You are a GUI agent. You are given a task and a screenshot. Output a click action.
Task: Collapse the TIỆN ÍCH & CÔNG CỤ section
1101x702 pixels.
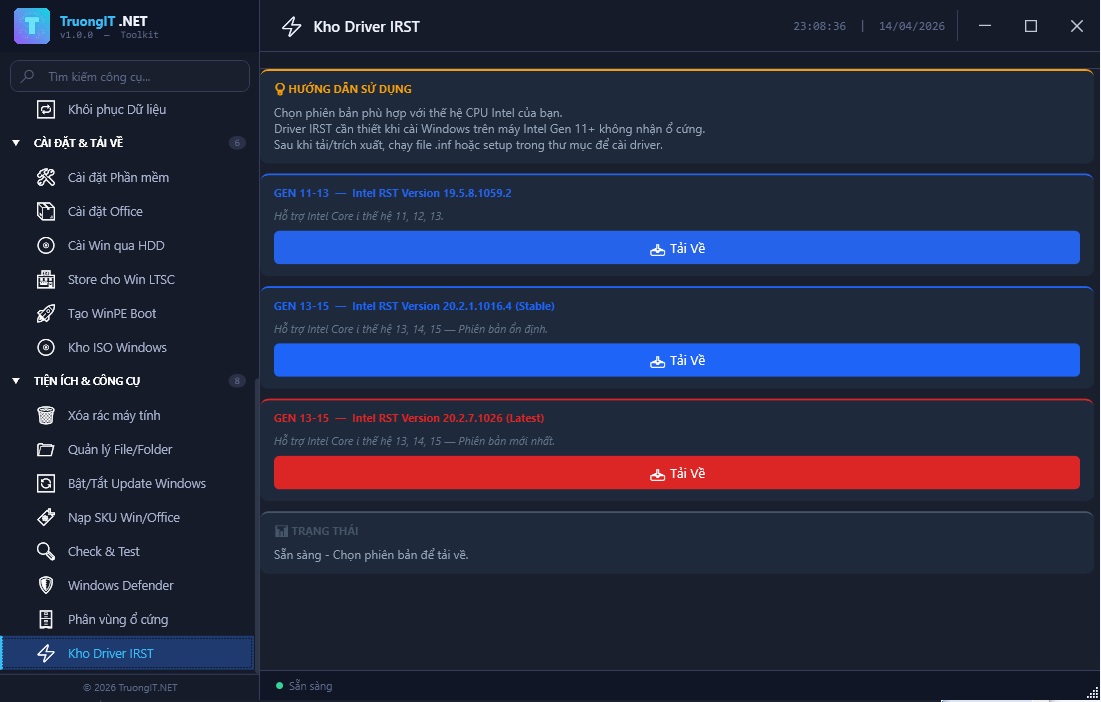point(16,381)
